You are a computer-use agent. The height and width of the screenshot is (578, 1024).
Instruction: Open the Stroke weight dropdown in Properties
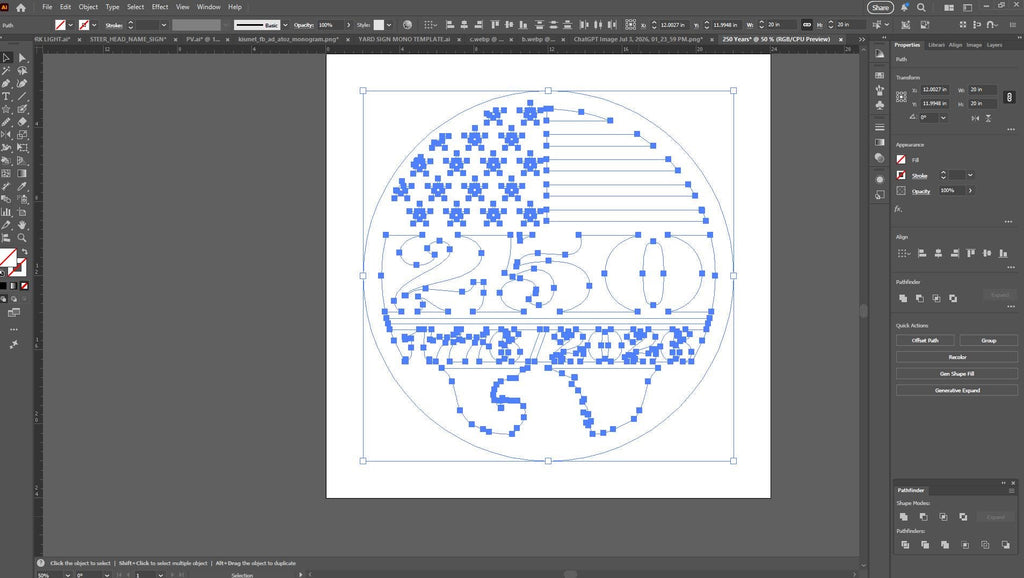pyautogui.click(x=970, y=175)
